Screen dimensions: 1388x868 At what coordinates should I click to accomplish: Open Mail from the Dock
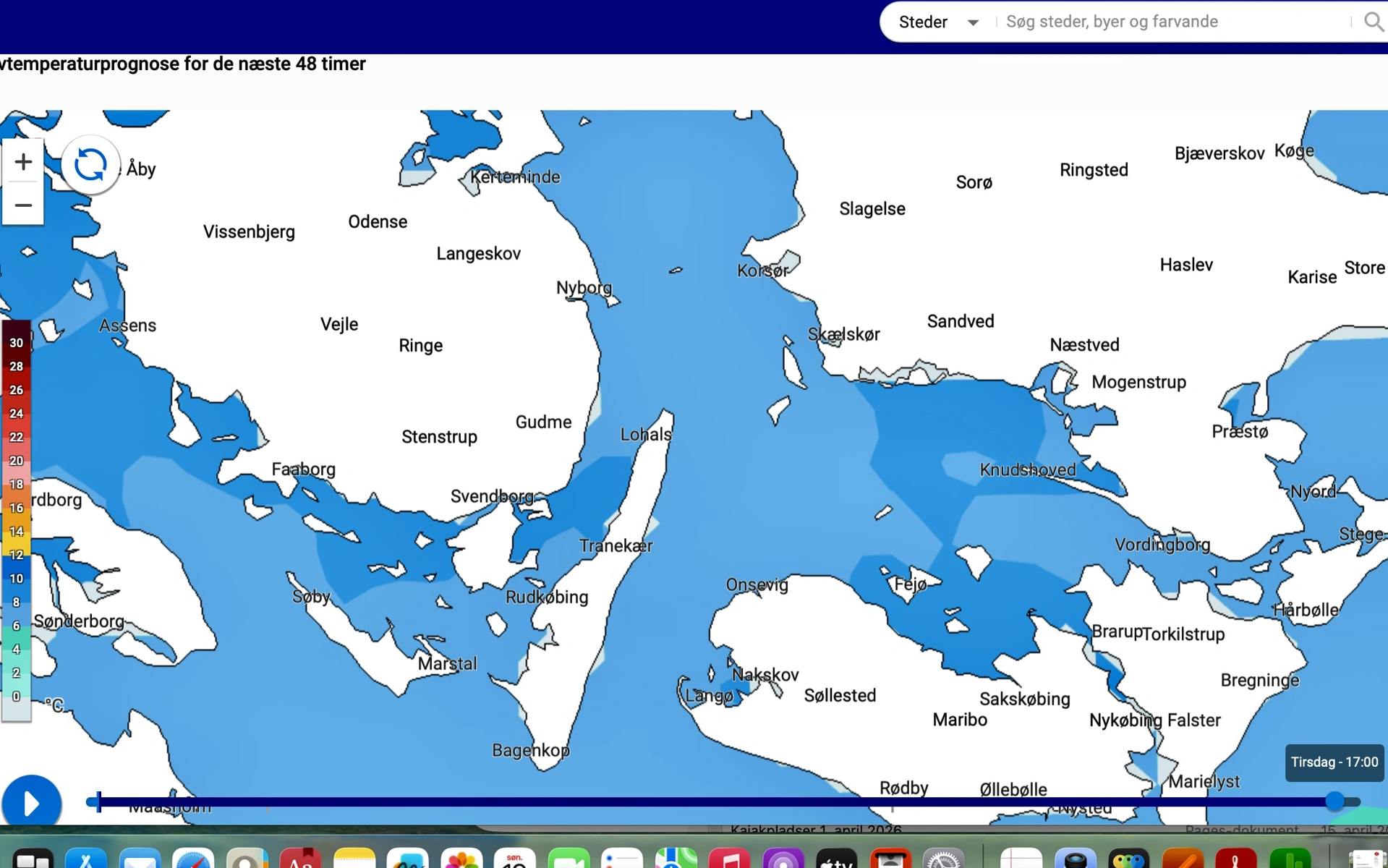(x=140, y=859)
